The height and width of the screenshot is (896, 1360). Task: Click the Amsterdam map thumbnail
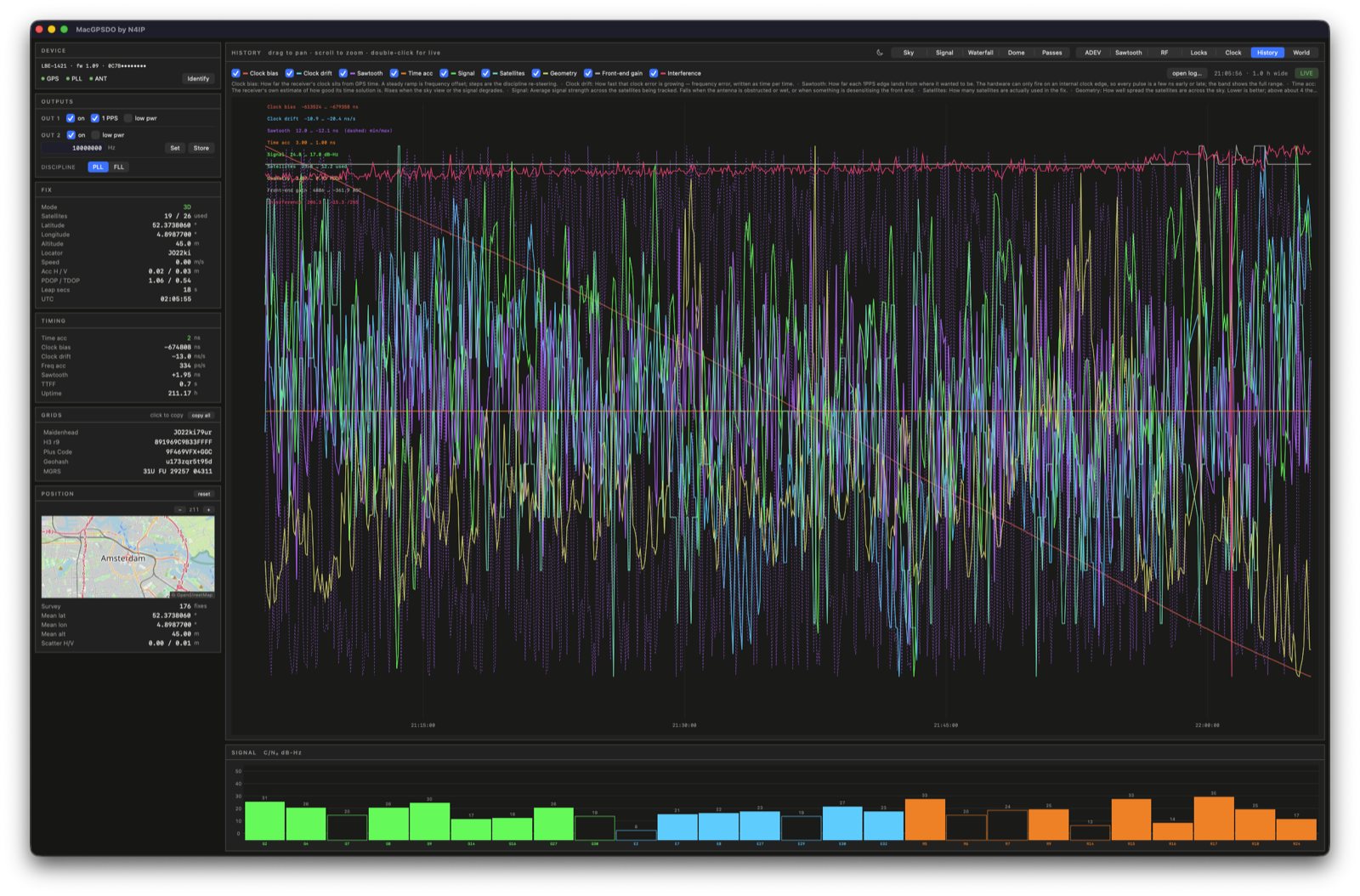click(x=127, y=557)
